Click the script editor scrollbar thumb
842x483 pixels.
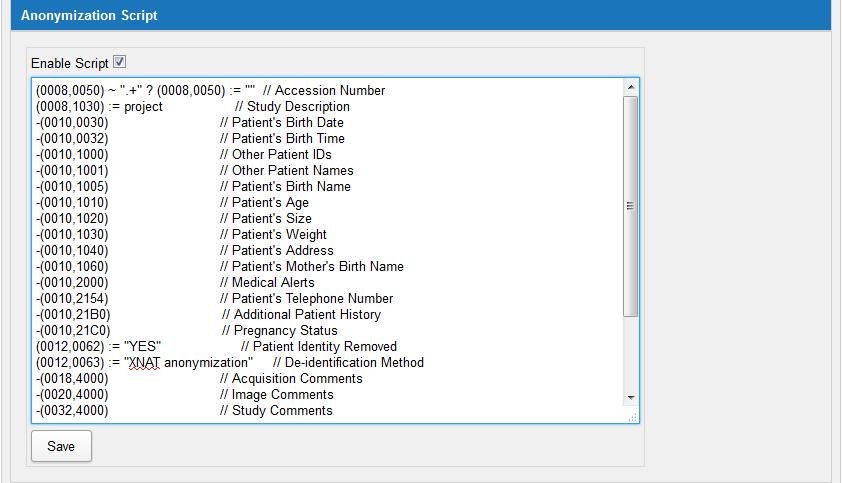(x=630, y=205)
